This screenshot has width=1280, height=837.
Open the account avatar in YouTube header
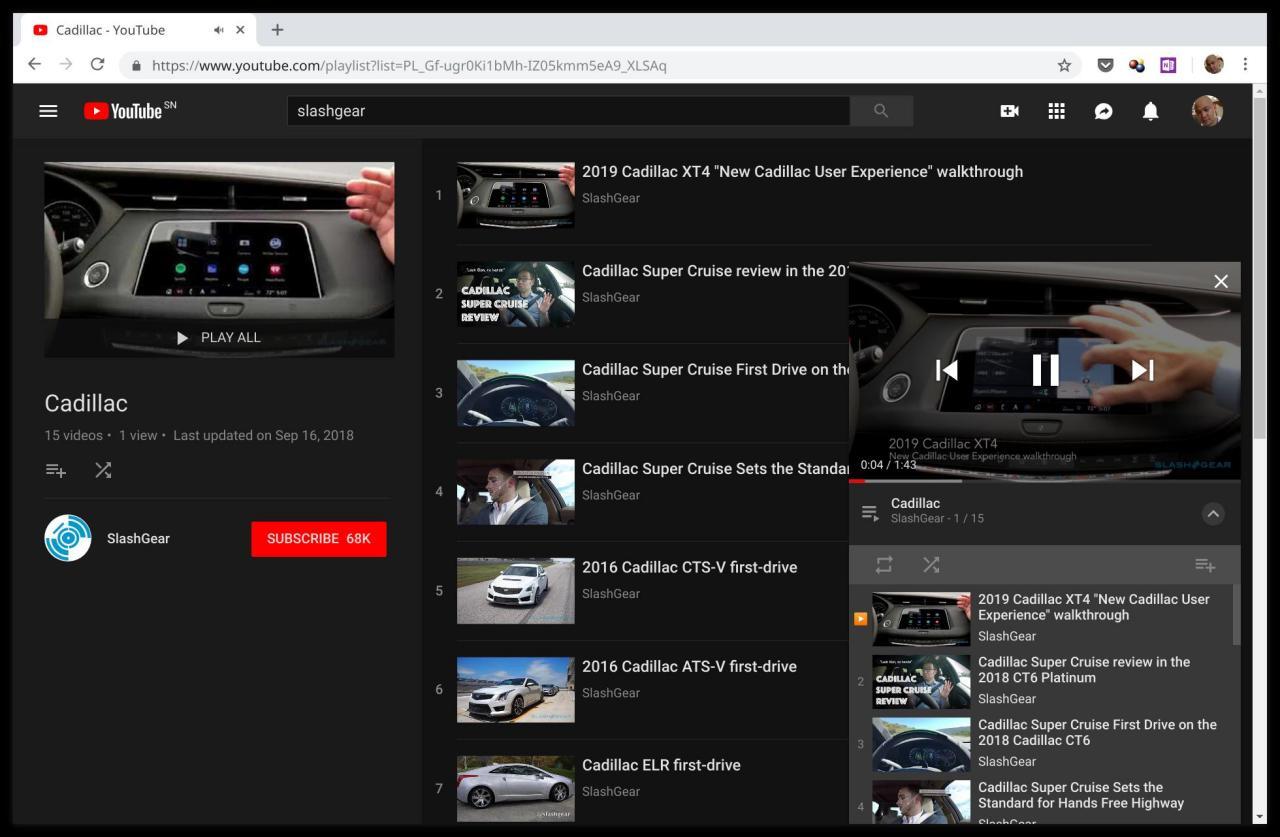(1207, 111)
